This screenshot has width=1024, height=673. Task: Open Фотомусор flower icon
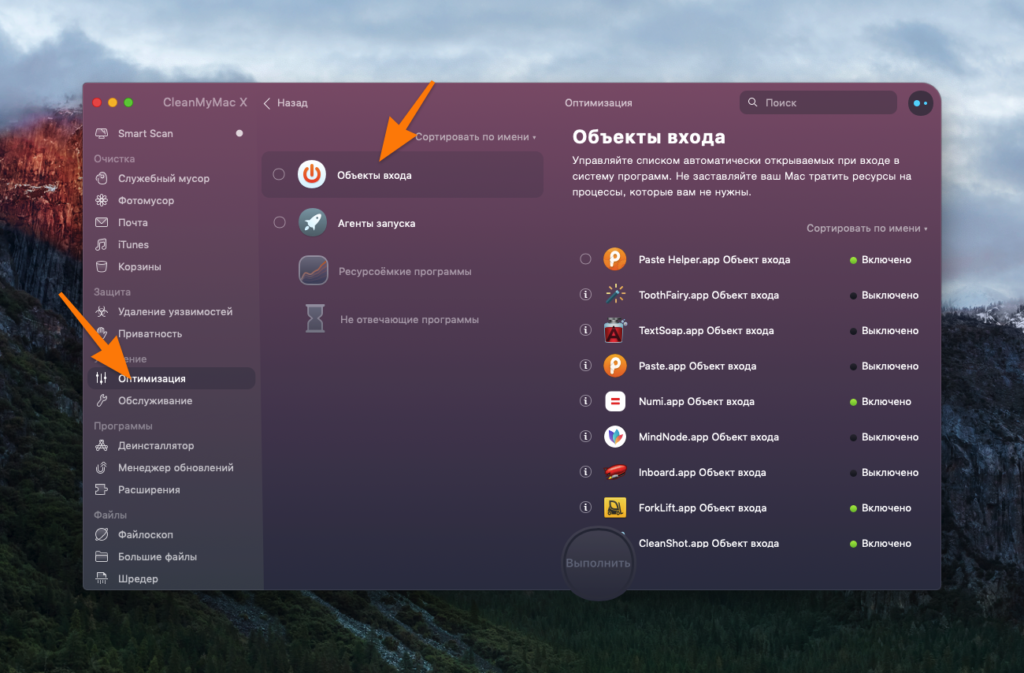click(102, 200)
